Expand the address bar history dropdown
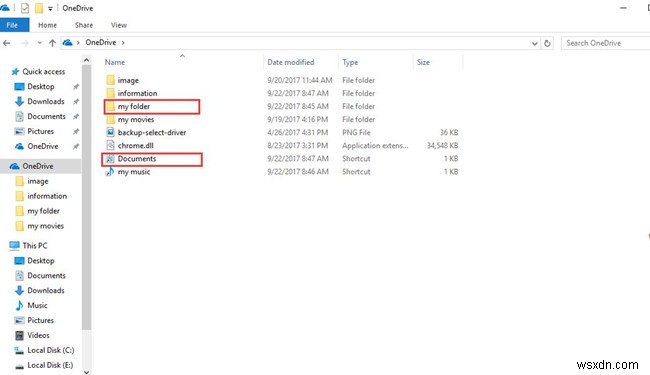 pyautogui.click(x=535, y=43)
